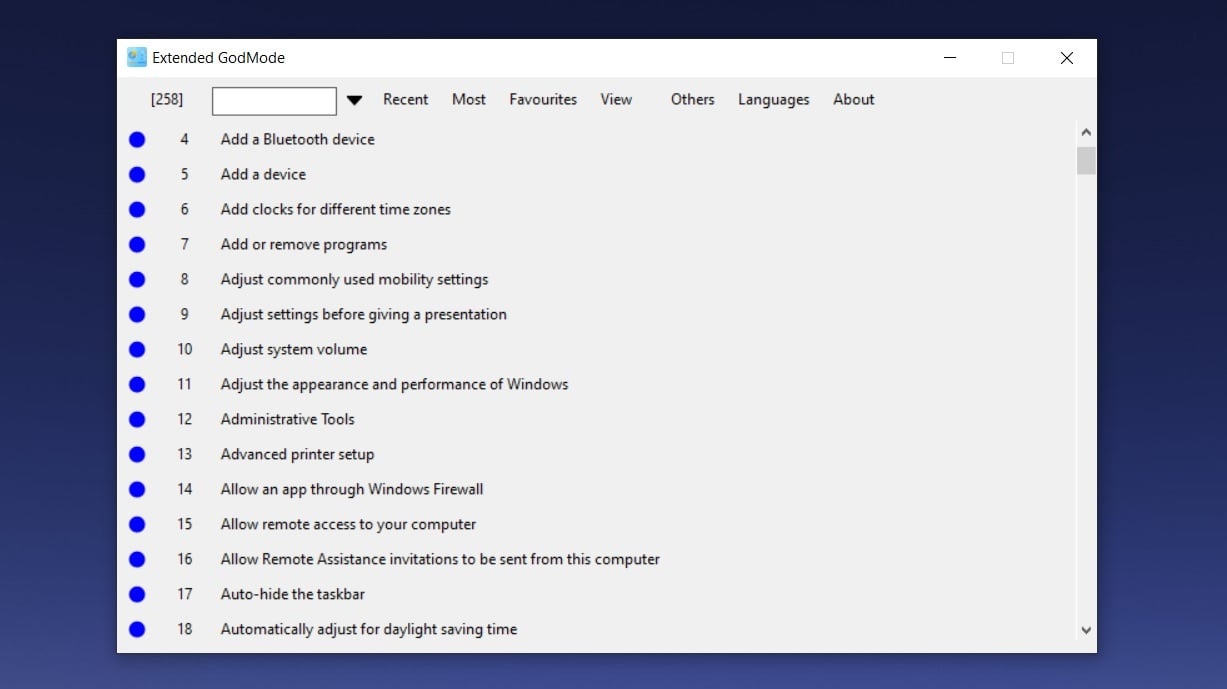Select Add or remove programs
The height and width of the screenshot is (689, 1227).
304,244
